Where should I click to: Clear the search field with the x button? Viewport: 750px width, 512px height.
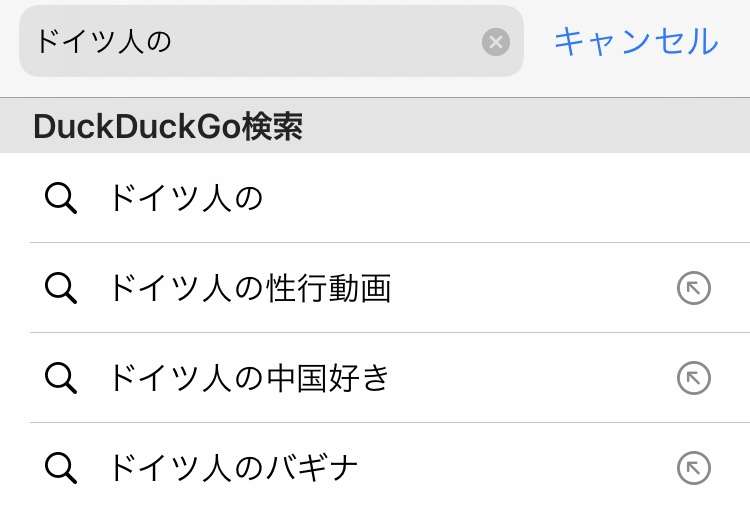coord(496,42)
